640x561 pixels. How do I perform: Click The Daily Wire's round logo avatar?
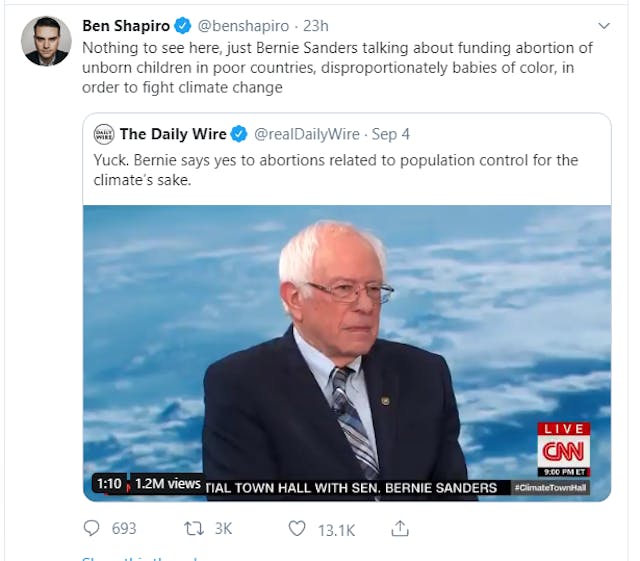click(x=103, y=134)
